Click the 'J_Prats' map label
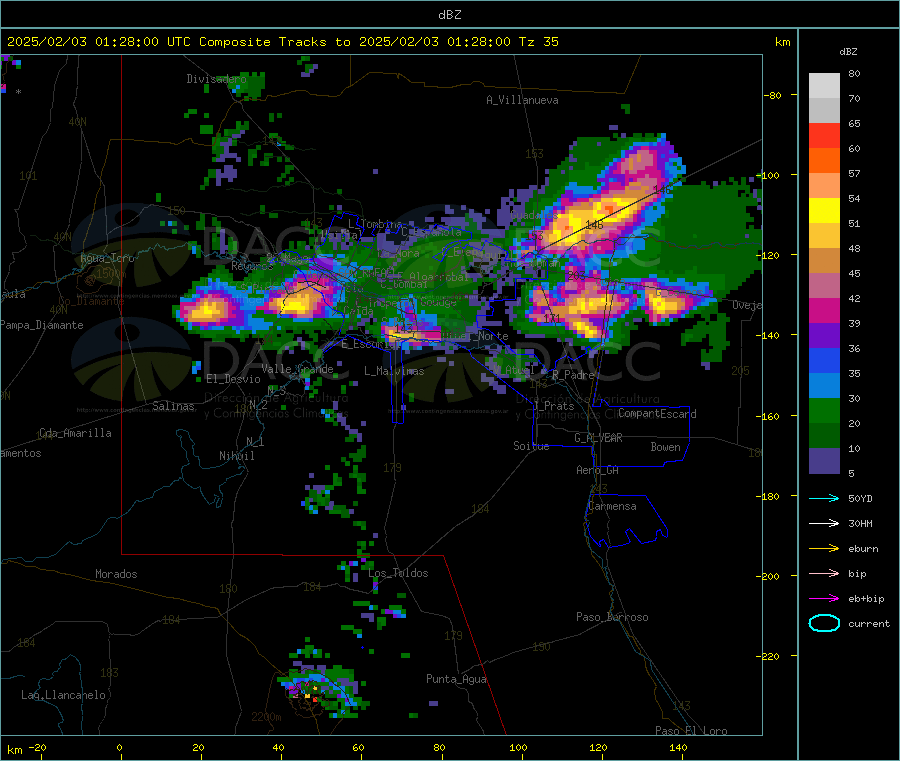Image resolution: width=900 pixels, height=761 pixels. (553, 406)
